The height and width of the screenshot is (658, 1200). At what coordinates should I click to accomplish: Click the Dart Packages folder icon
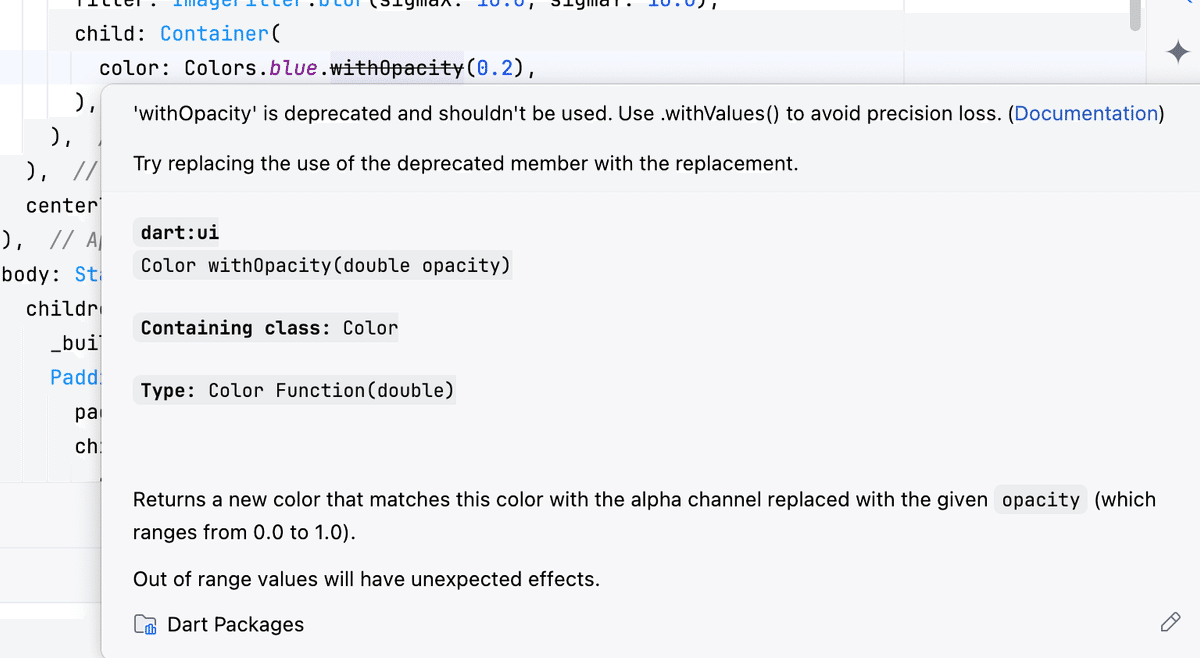coord(146,623)
